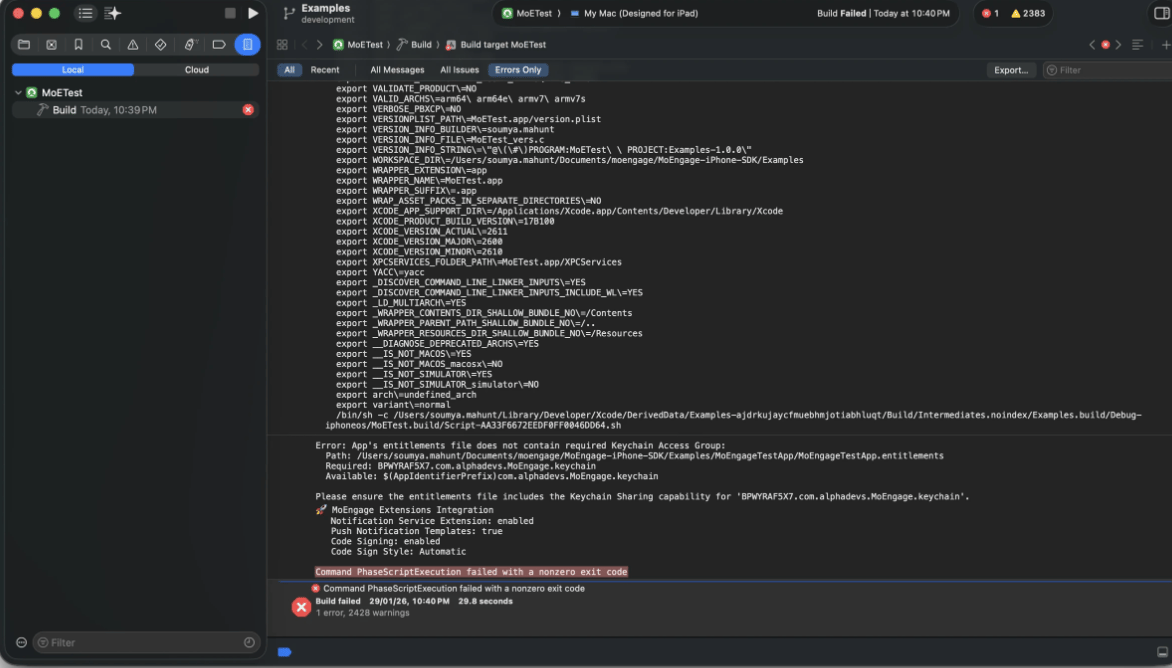1172x668 pixels.
Task: Go forward in editor history
Action: point(319,45)
